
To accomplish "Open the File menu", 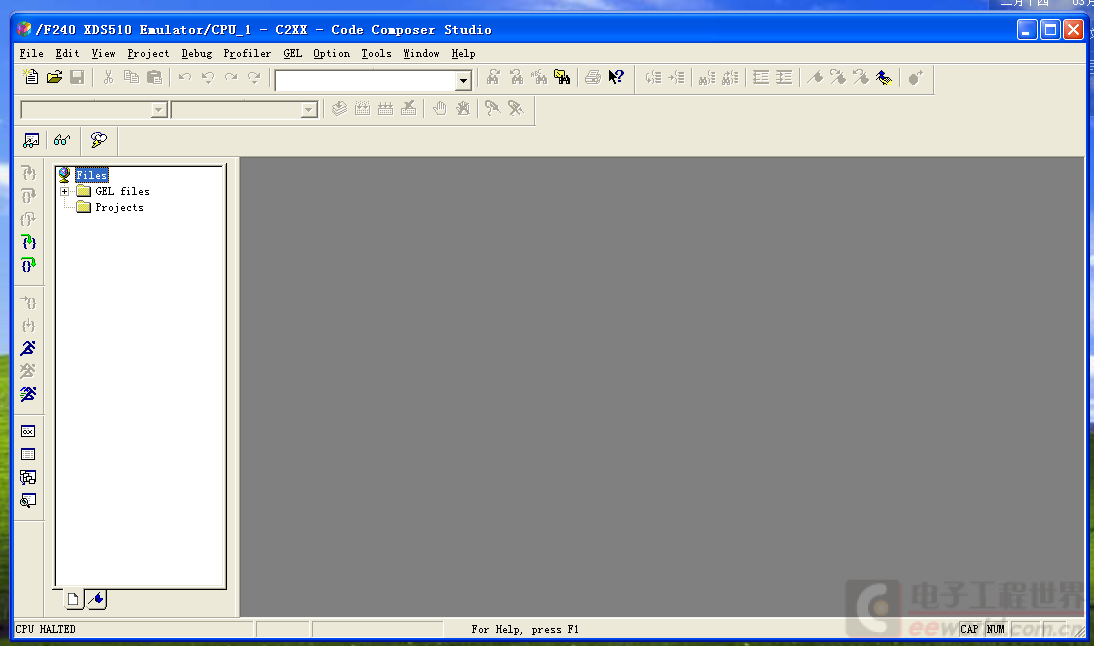I will point(31,54).
